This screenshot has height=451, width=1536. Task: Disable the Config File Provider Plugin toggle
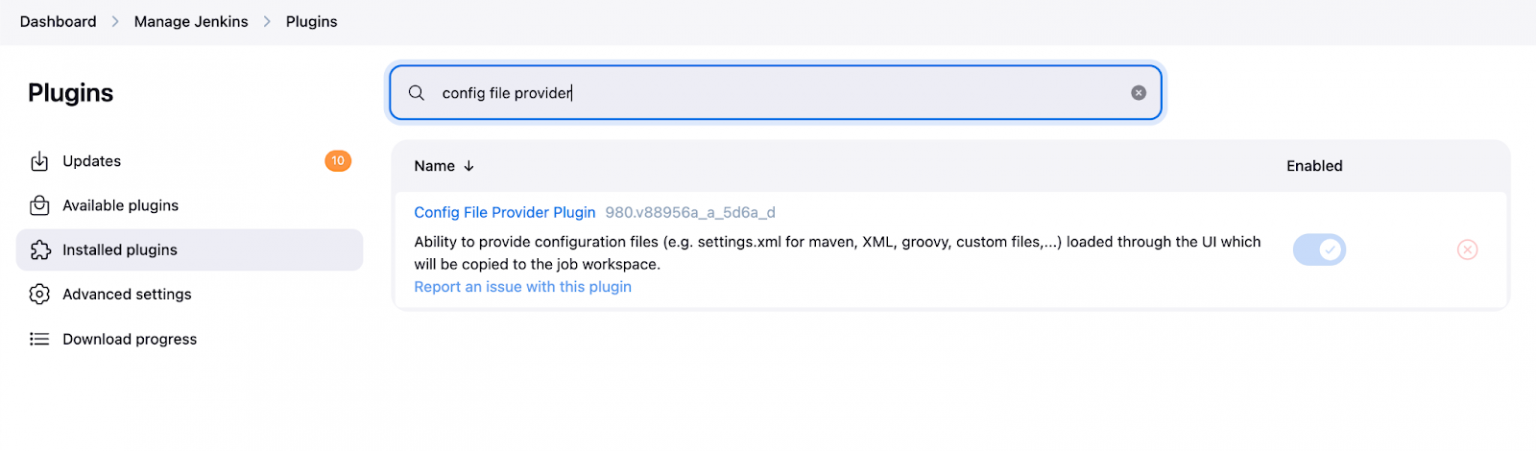pyautogui.click(x=1319, y=250)
